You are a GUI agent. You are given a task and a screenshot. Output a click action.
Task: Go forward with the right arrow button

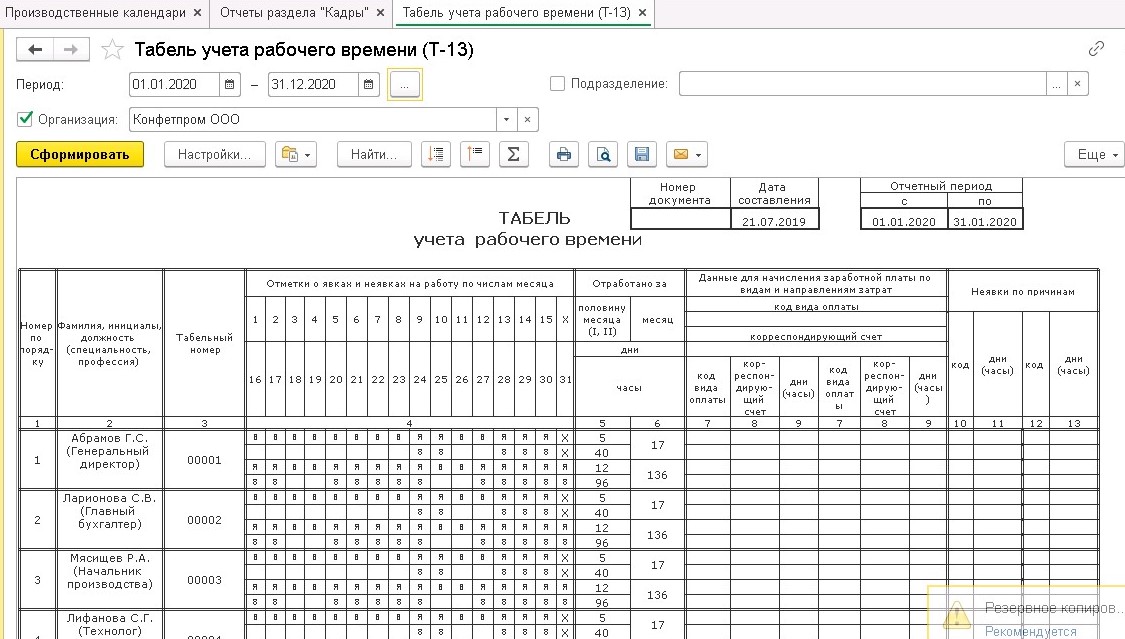click(x=70, y=49)
